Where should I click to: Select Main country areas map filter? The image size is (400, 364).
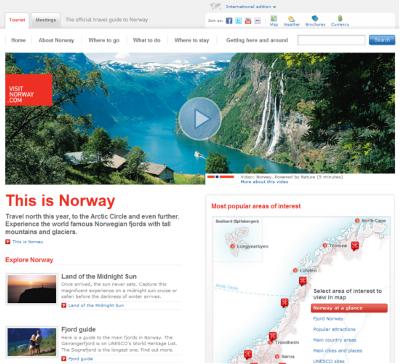335,340
